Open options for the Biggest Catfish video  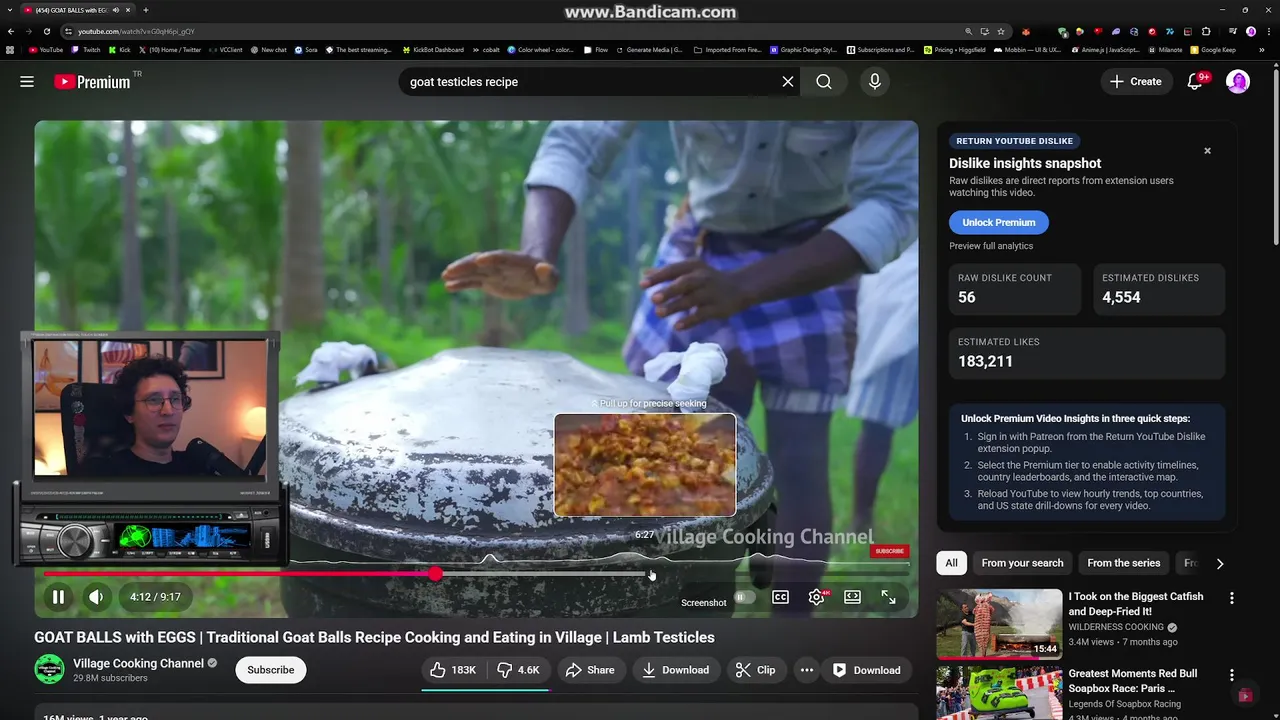click(1232, 598)
